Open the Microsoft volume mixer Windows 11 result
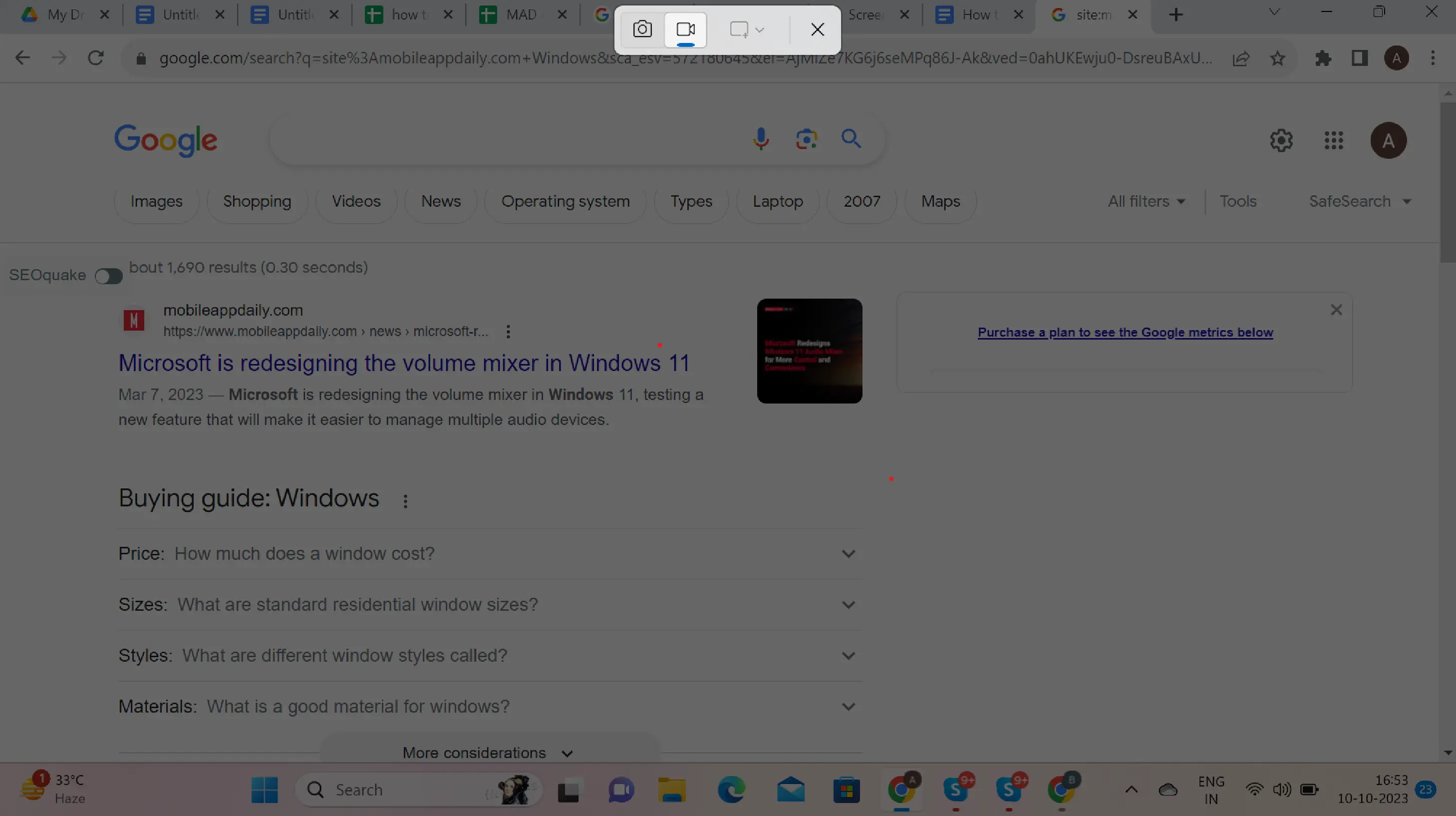 point(404,363)
